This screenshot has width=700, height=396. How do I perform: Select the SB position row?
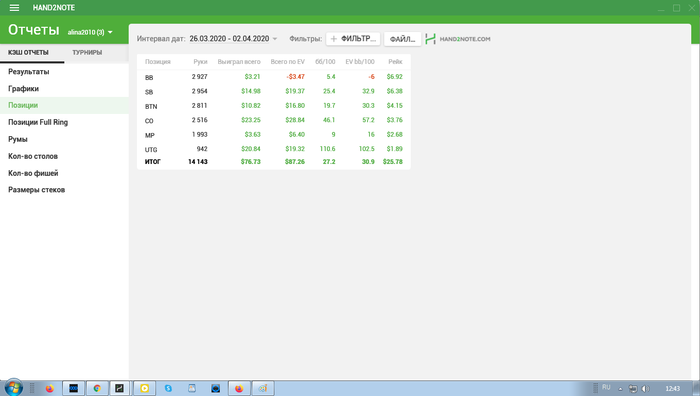[x=274, y=91]
